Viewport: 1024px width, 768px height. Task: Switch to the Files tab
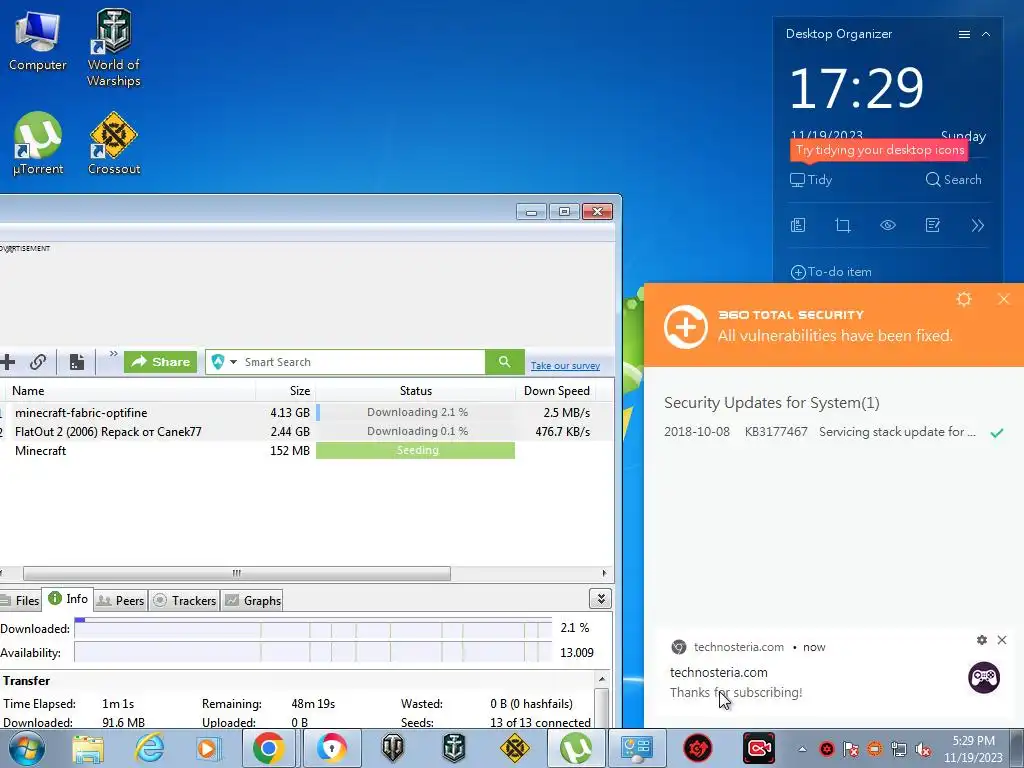pos(20,601)
